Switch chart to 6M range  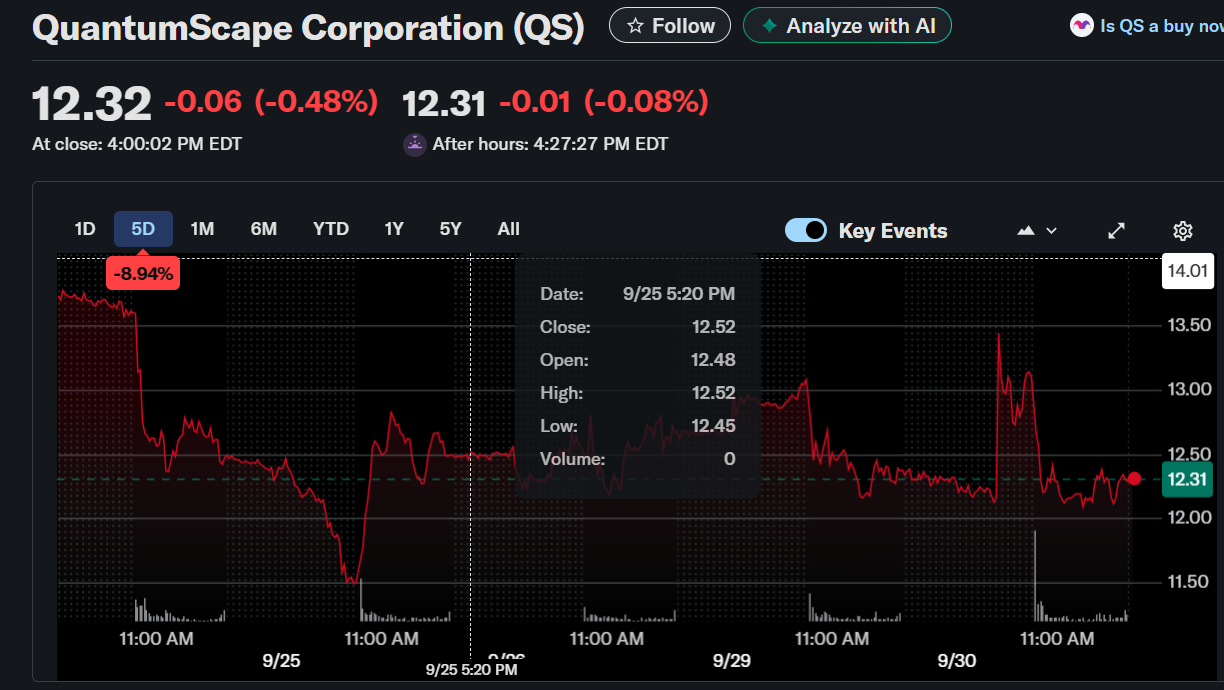pyautogui.click(x=263, y=229)
